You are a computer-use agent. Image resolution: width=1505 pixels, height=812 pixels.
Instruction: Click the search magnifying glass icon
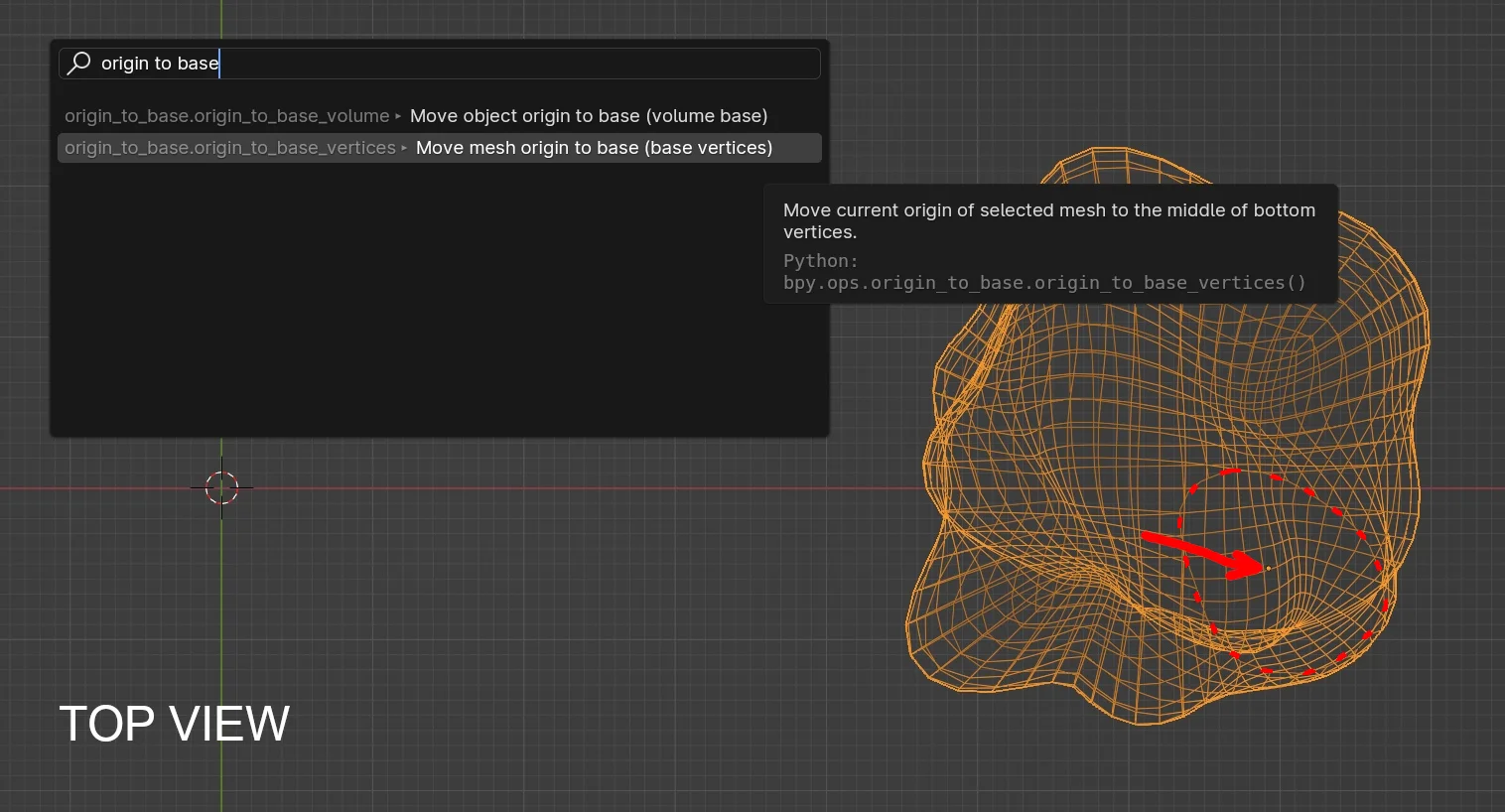(x=78, y=63)
